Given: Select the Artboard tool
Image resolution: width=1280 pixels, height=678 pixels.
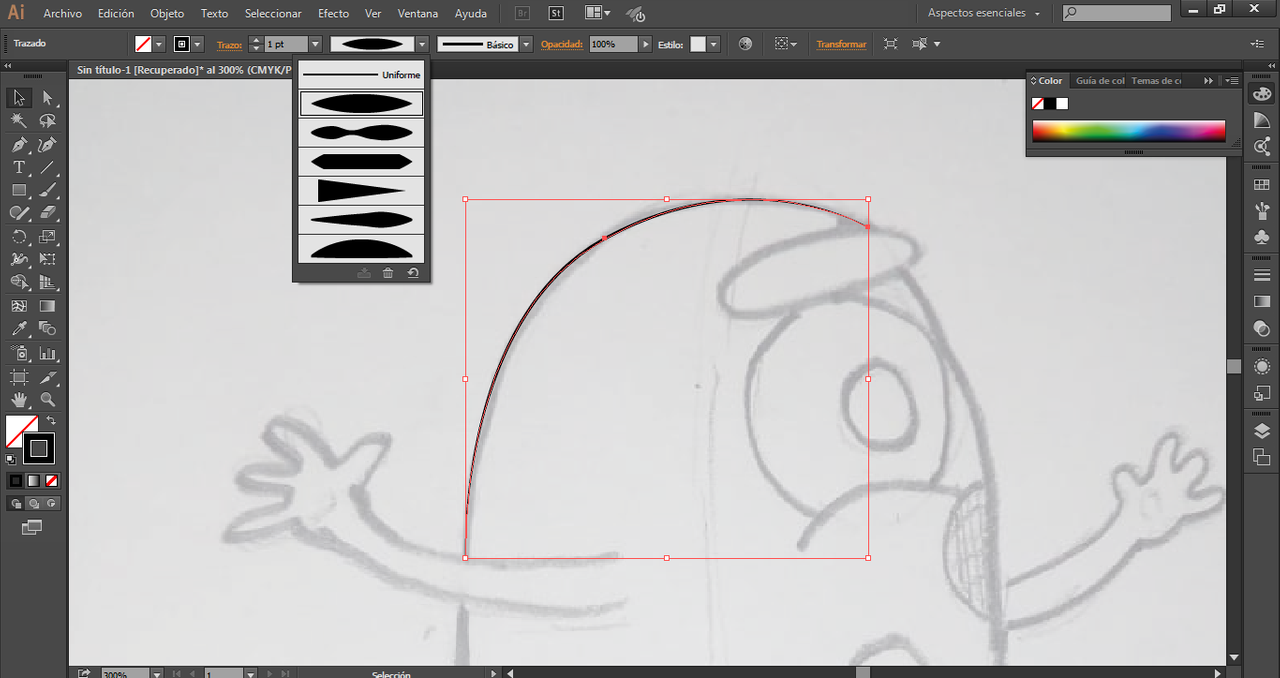Looking at the screenshot, I should (x=19, y=377).
